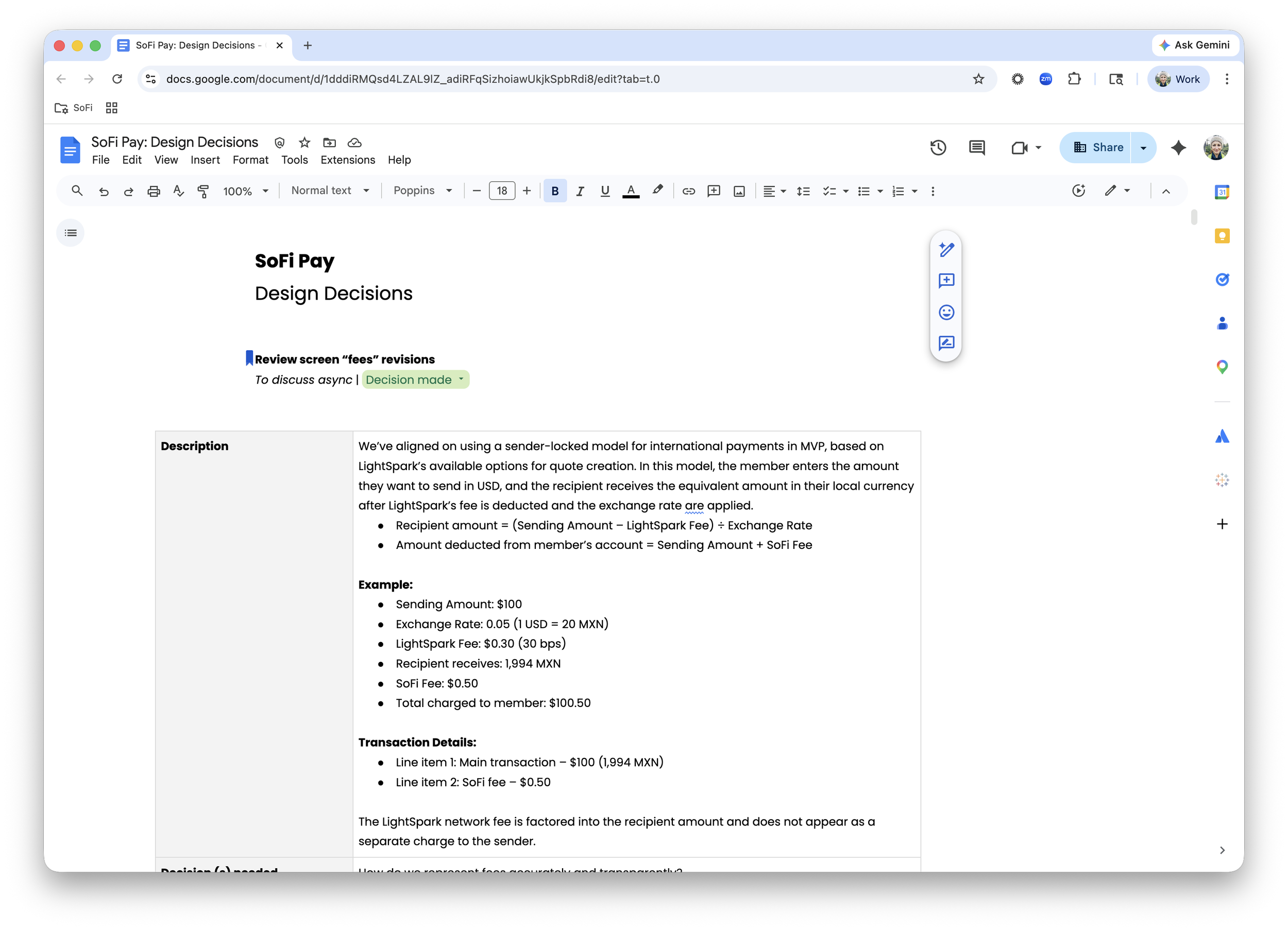Click the spell check toolbar icon

(178, 192)
